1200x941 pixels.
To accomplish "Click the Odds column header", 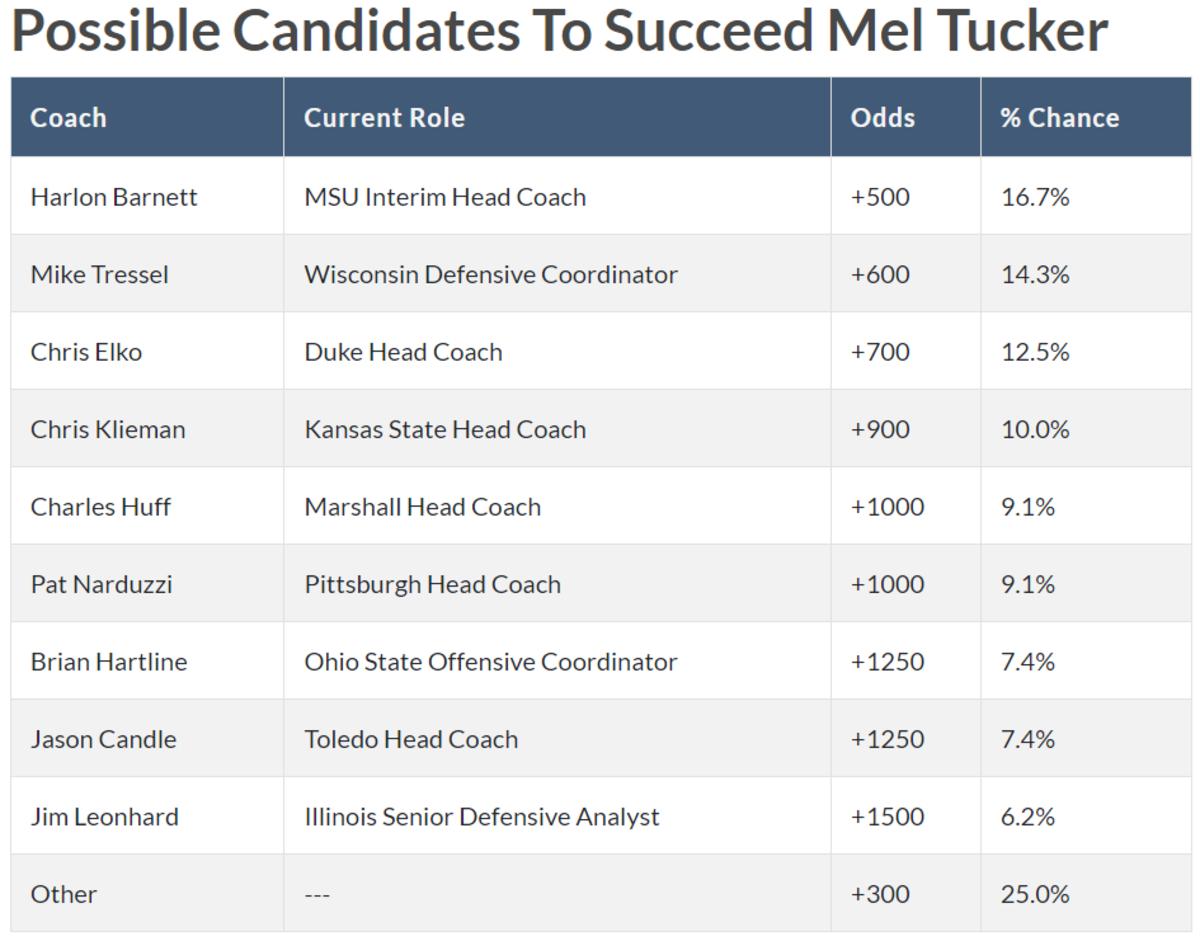I will point(882,117).
